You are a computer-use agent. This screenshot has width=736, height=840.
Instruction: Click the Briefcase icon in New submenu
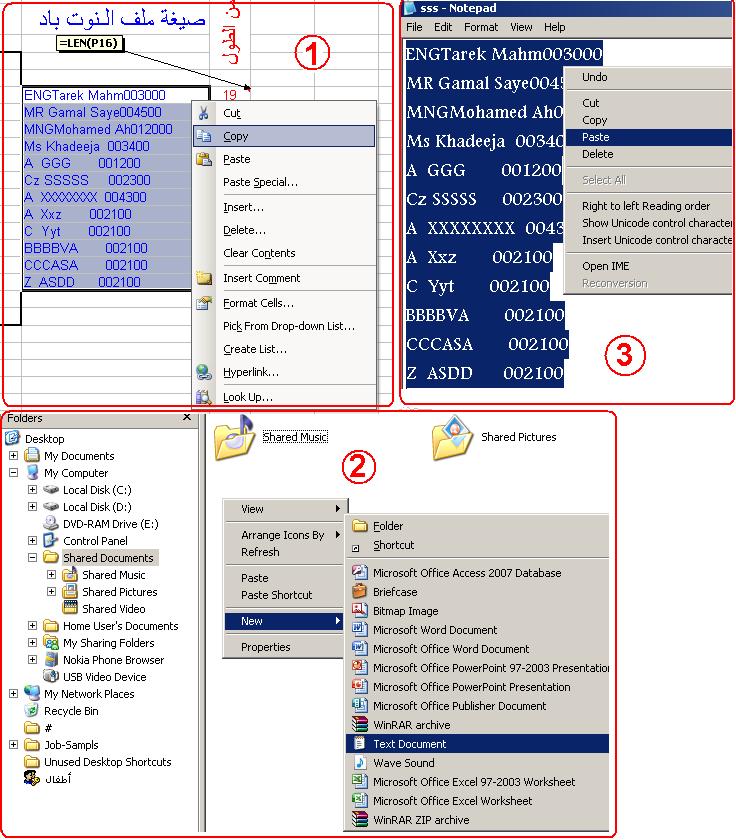(x=360, y=591)
